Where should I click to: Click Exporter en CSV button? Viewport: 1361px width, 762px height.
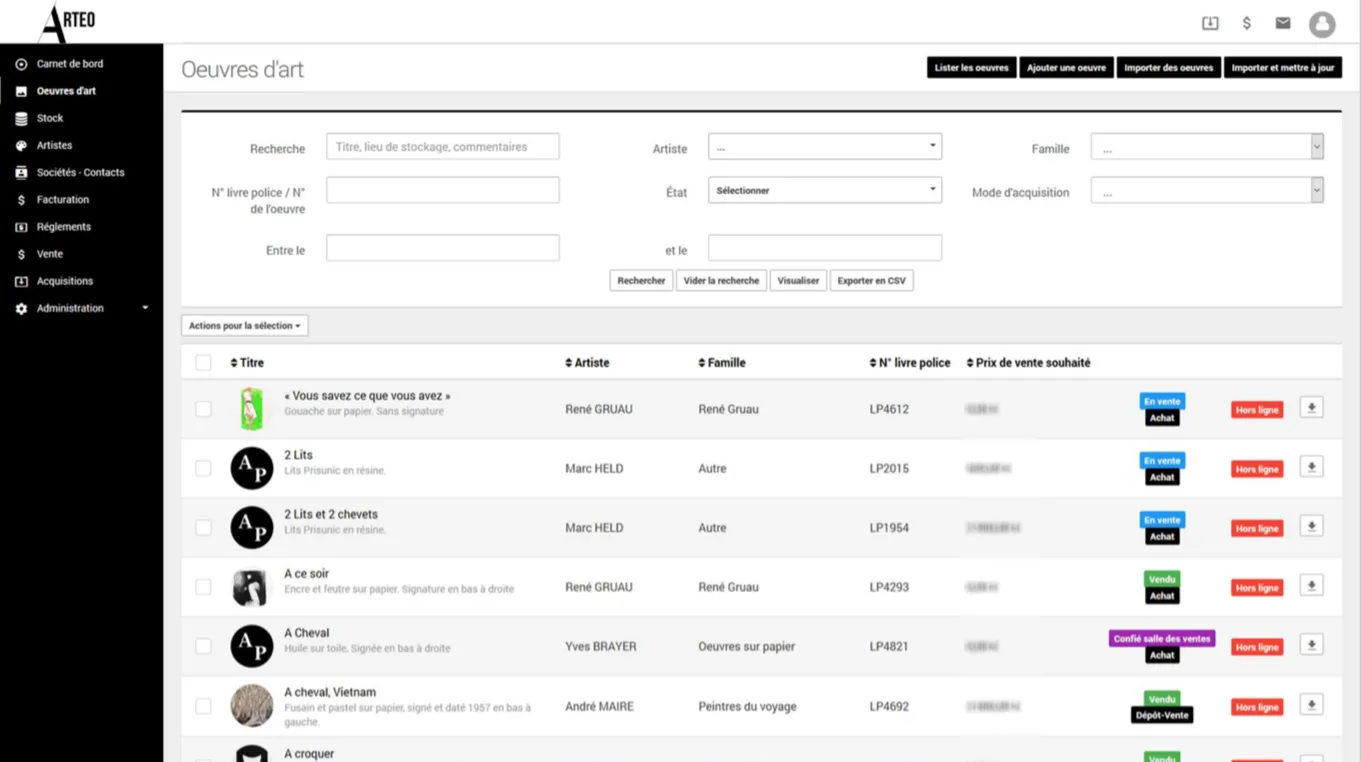[x=871, y=281]
